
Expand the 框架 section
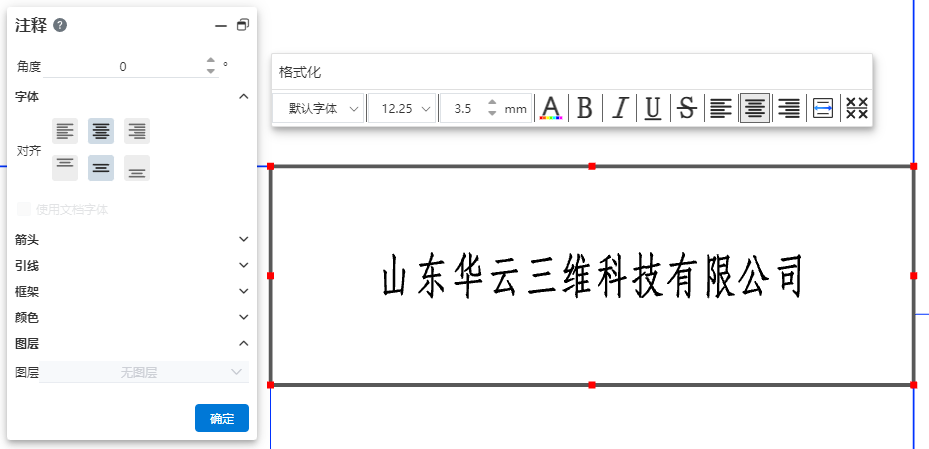(243, 291)
